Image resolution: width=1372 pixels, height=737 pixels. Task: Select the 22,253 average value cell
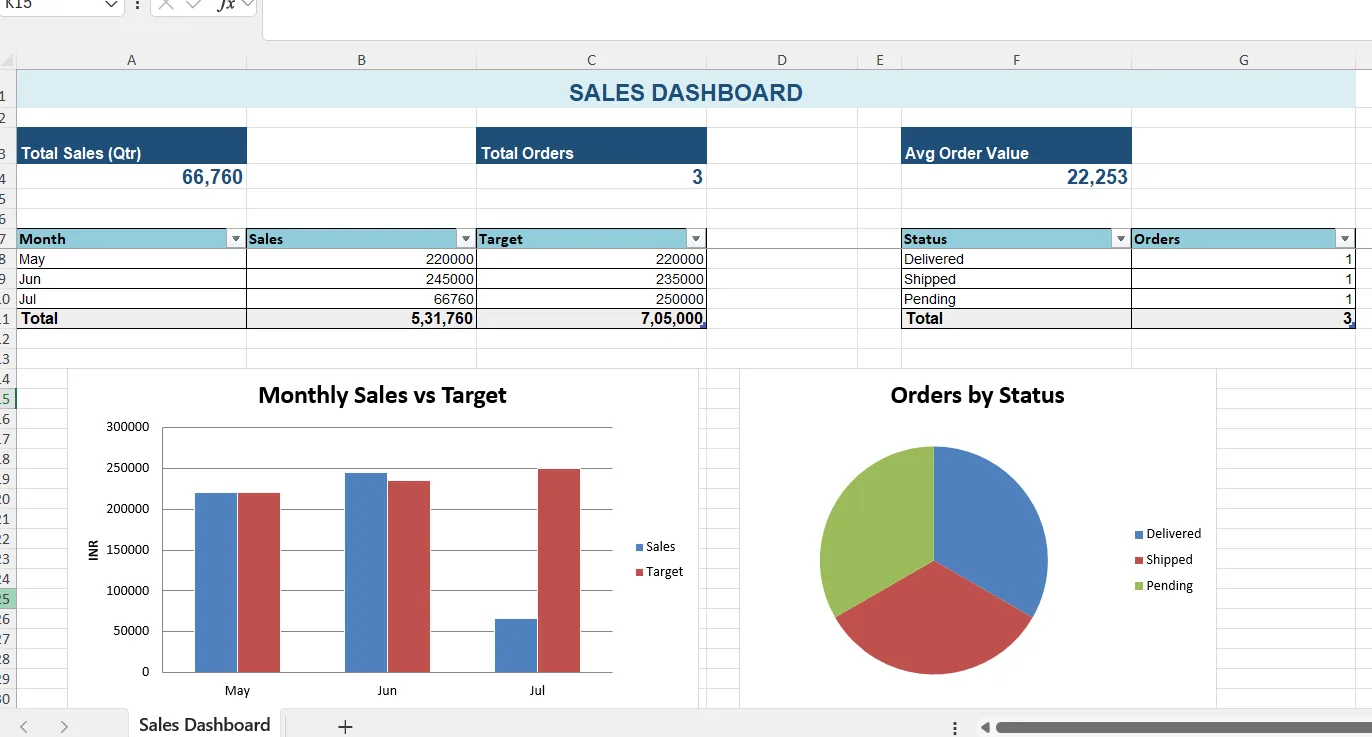[1016, 177]
